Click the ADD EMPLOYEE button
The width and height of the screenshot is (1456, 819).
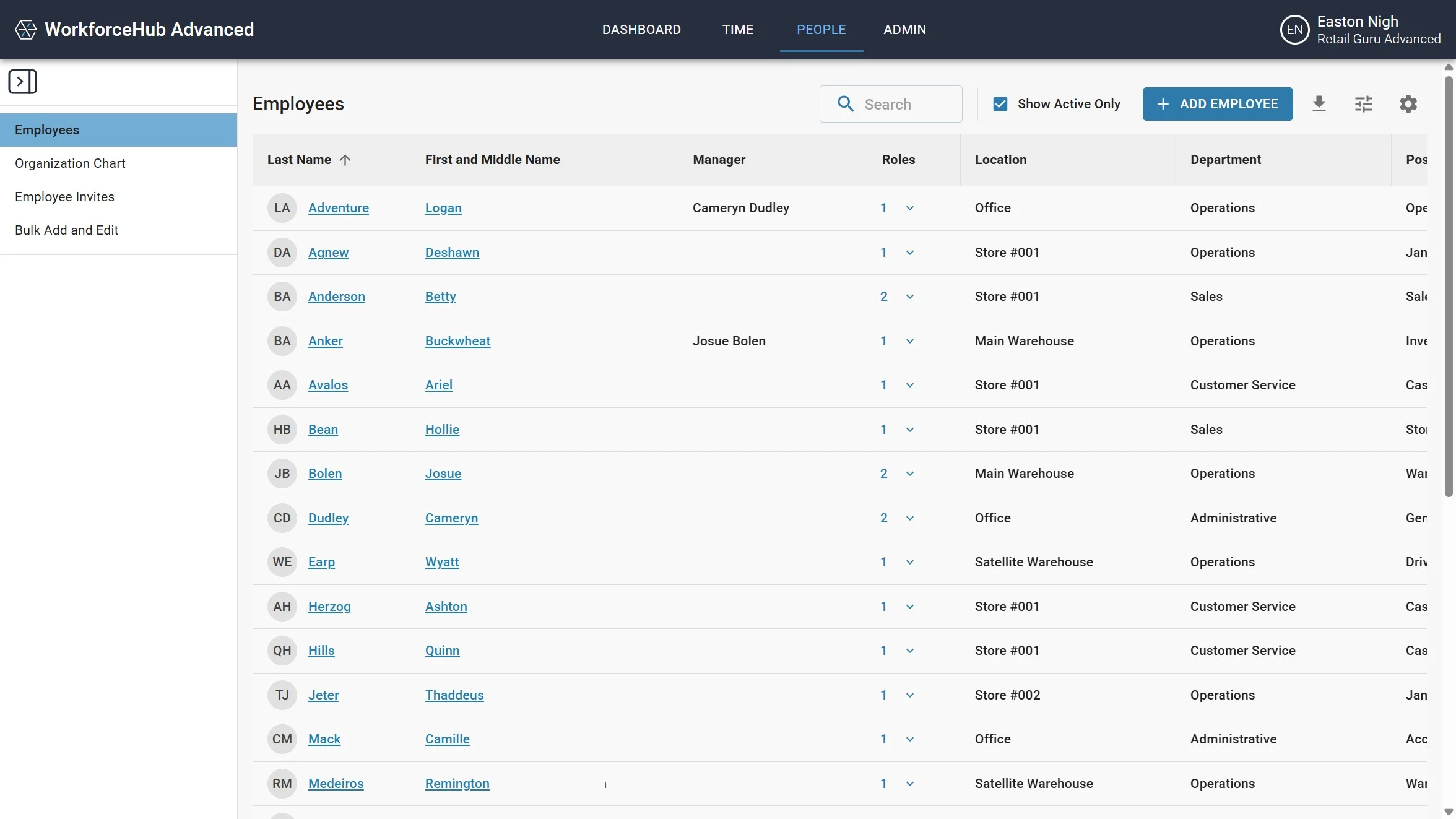click(1217, 104)
